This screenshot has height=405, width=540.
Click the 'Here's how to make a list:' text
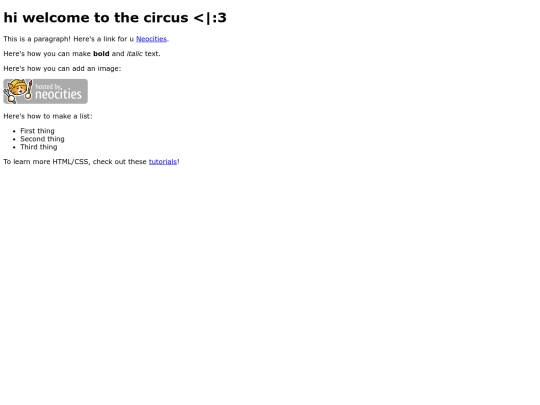pyautogui.click(x=48, y=116)
